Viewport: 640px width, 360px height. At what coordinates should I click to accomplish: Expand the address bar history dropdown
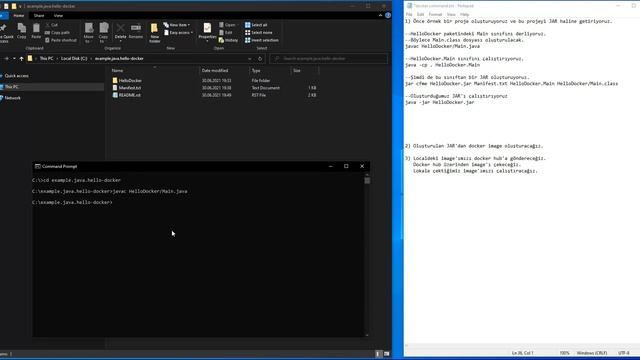250,59
